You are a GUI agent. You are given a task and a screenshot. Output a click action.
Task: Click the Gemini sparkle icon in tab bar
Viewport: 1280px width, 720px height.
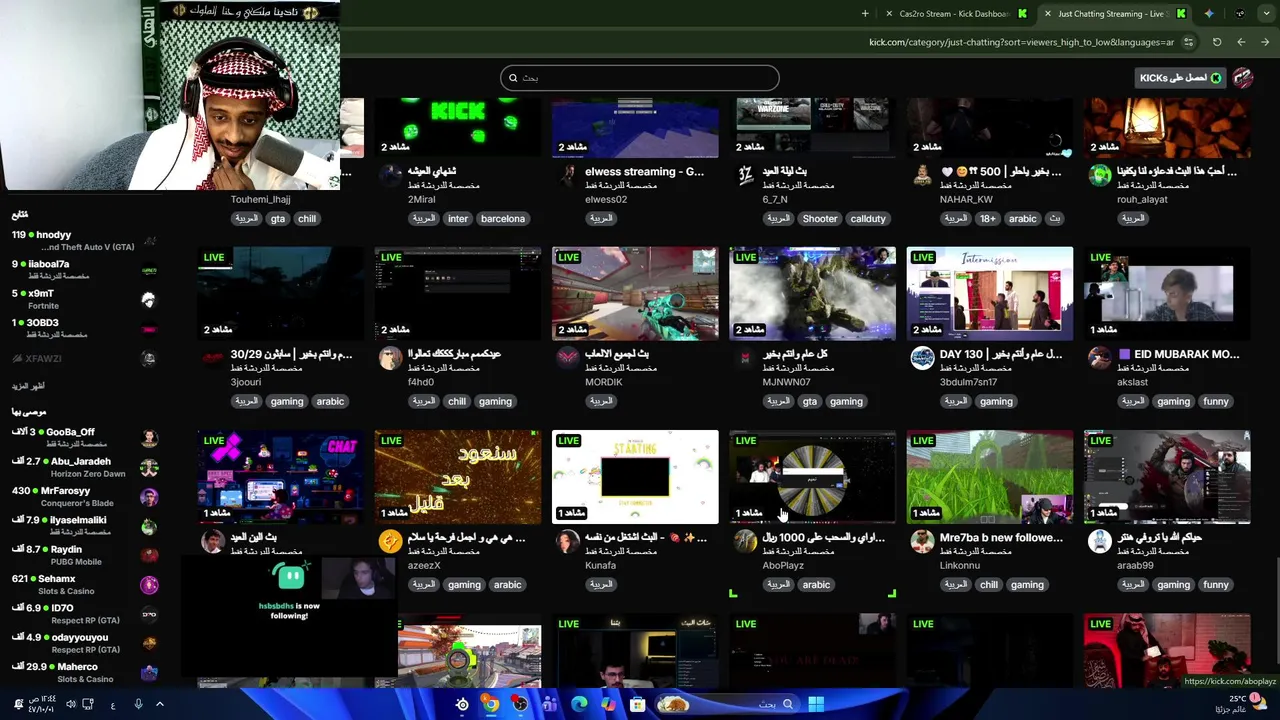click(x=1209, y=14)
